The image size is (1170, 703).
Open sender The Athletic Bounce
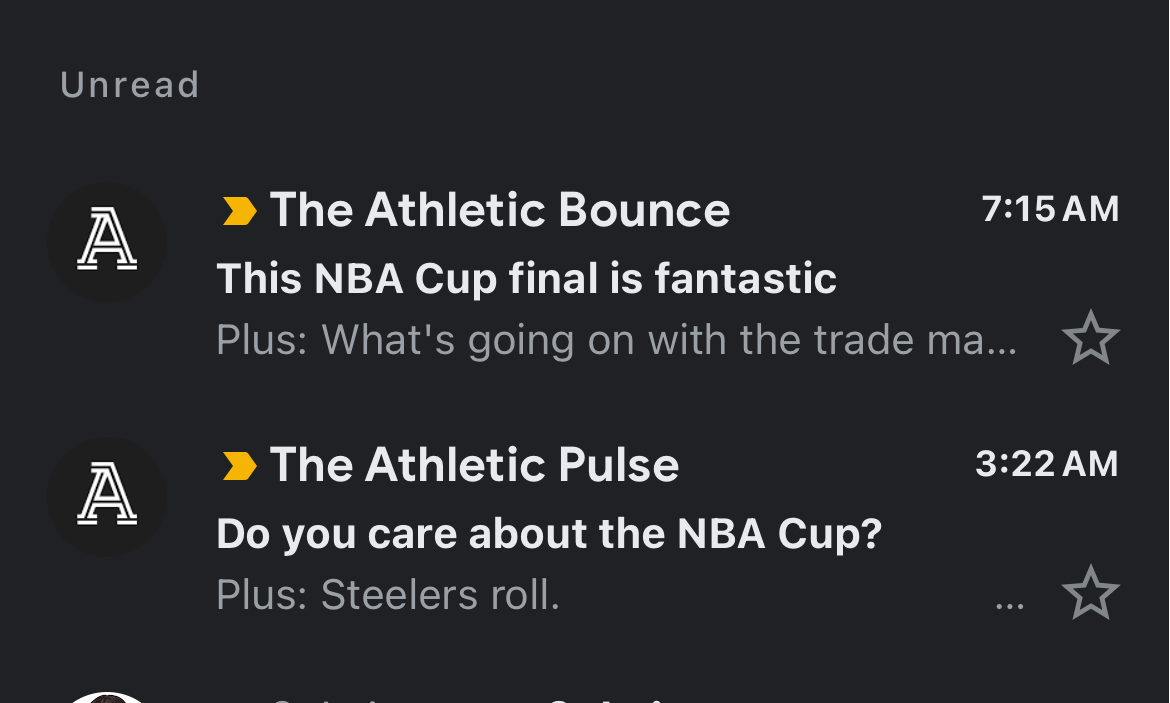coord(500,210)
